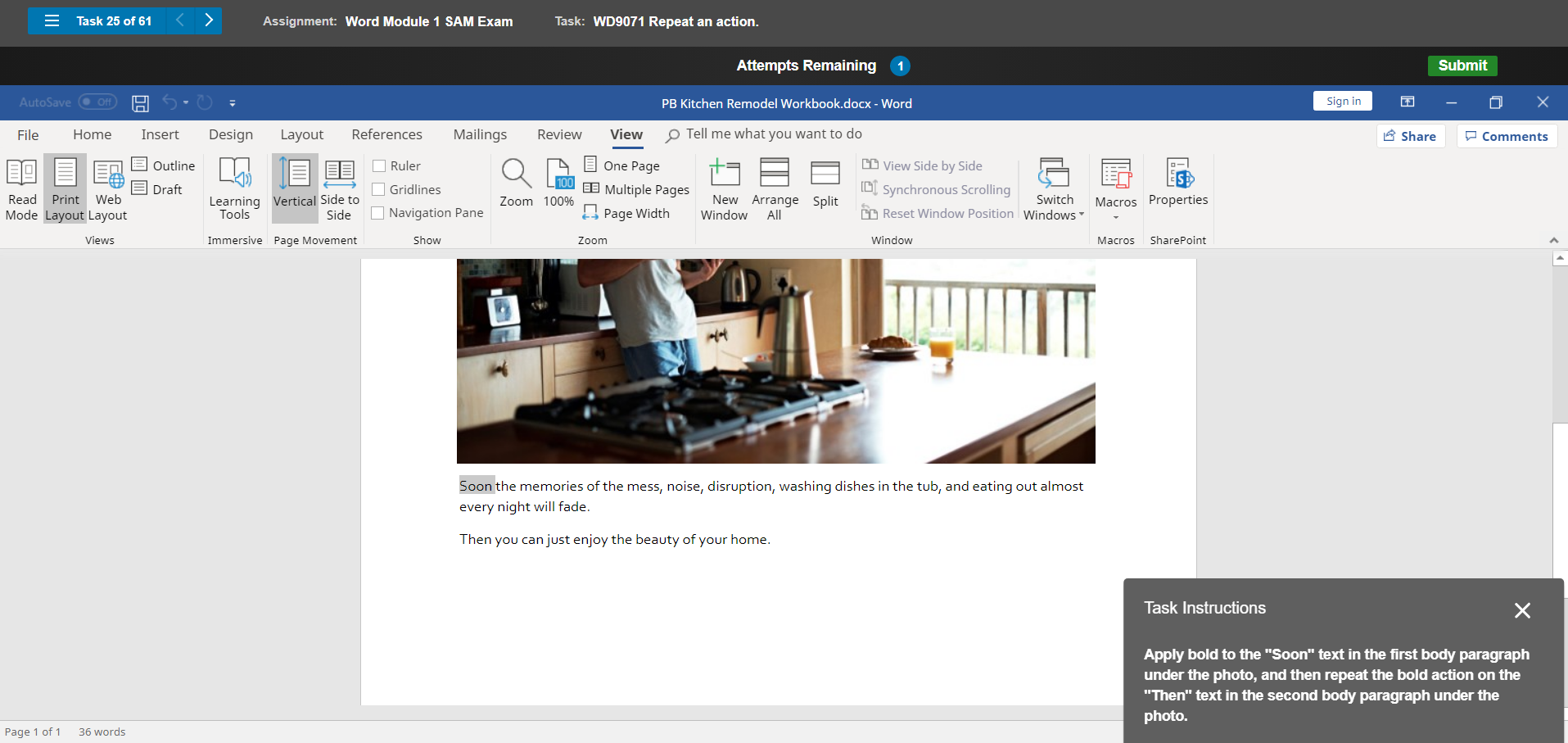Image resolution: width=1568 pixels, height=743 pixels.
Task: Click the "36 words" count in status bar
Action: (102, 732)
